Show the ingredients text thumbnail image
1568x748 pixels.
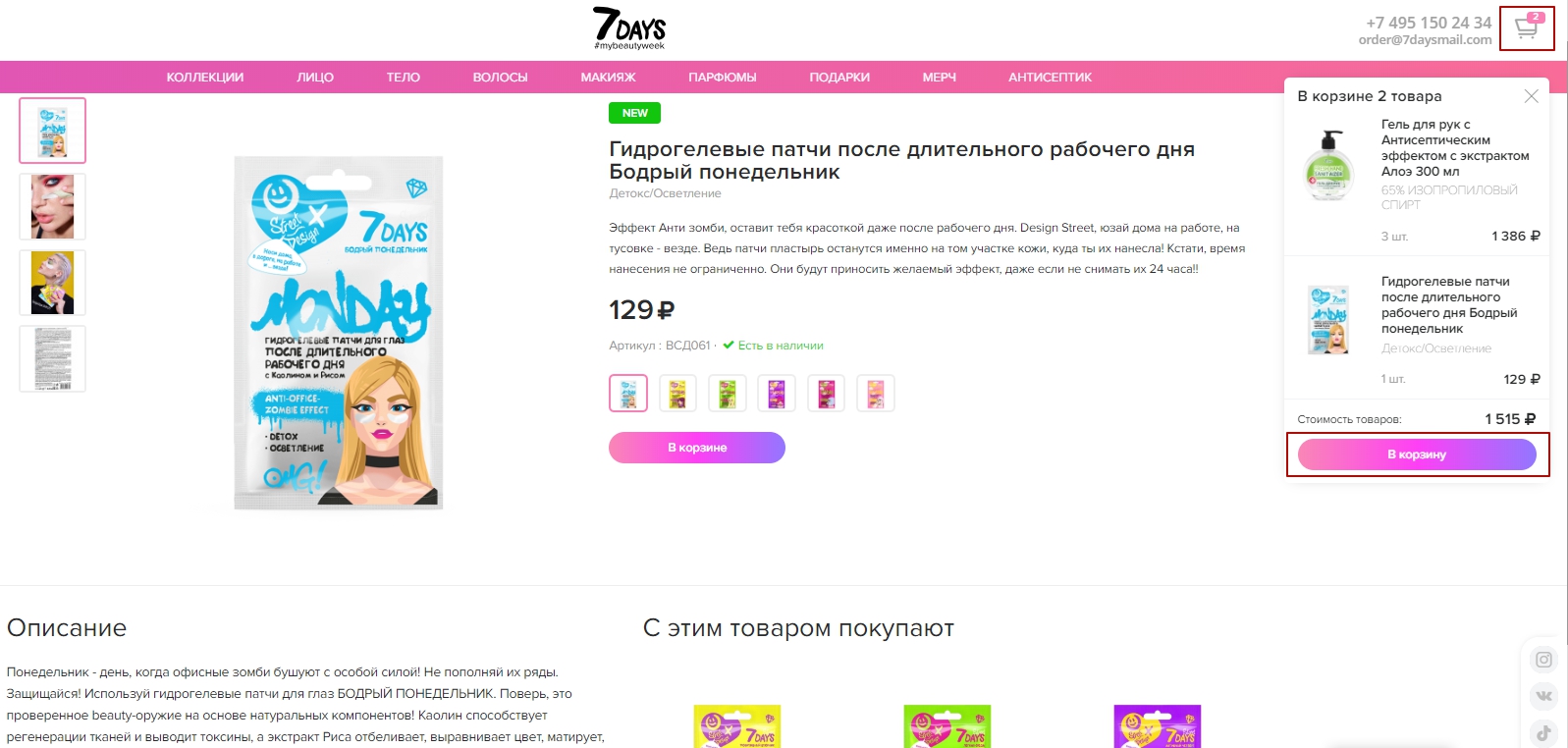pos(53,358)
